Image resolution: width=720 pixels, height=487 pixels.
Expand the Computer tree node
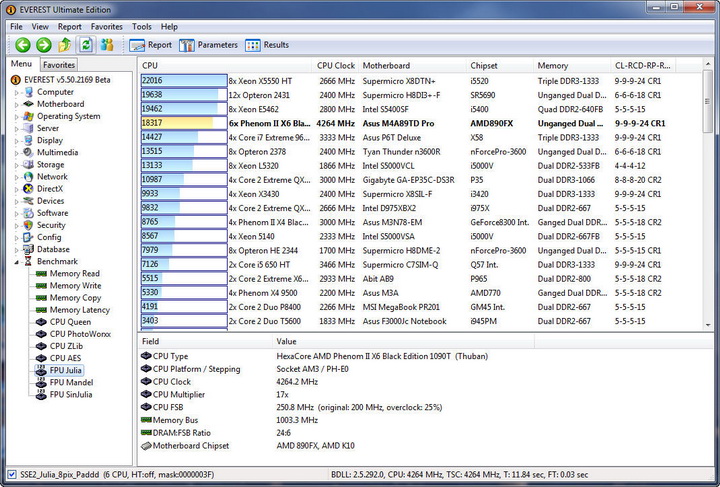17,92
